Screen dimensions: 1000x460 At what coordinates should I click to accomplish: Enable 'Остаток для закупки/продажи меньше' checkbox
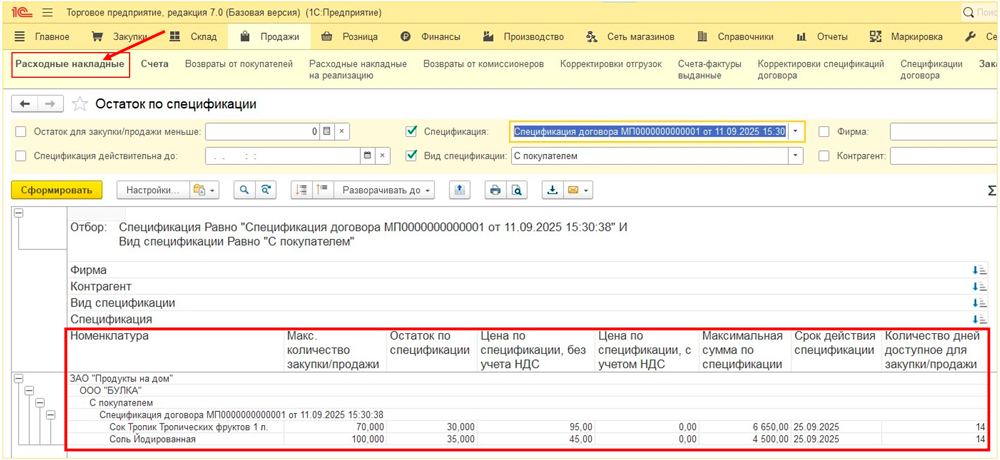21,132
